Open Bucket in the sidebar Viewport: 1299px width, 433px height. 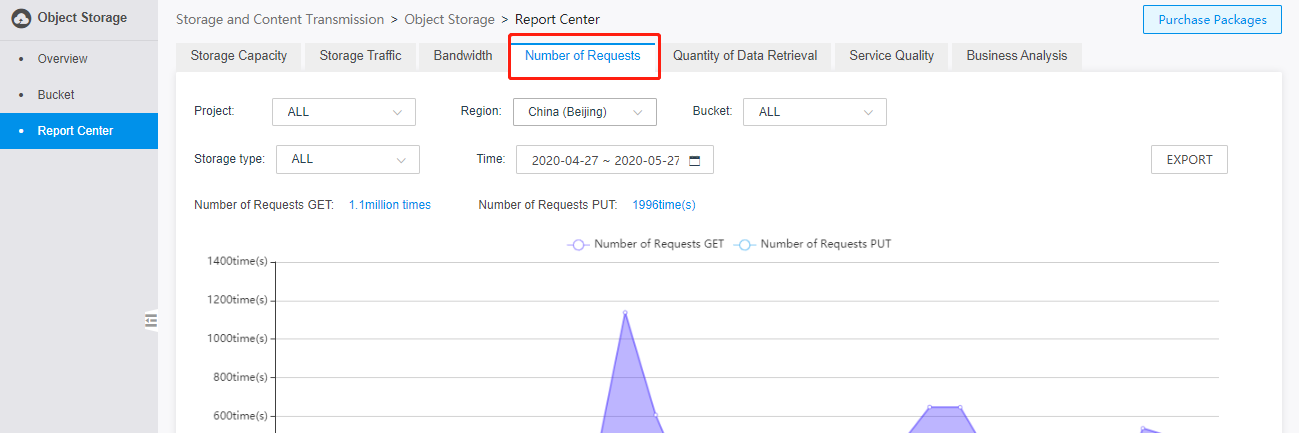point(56,95)
